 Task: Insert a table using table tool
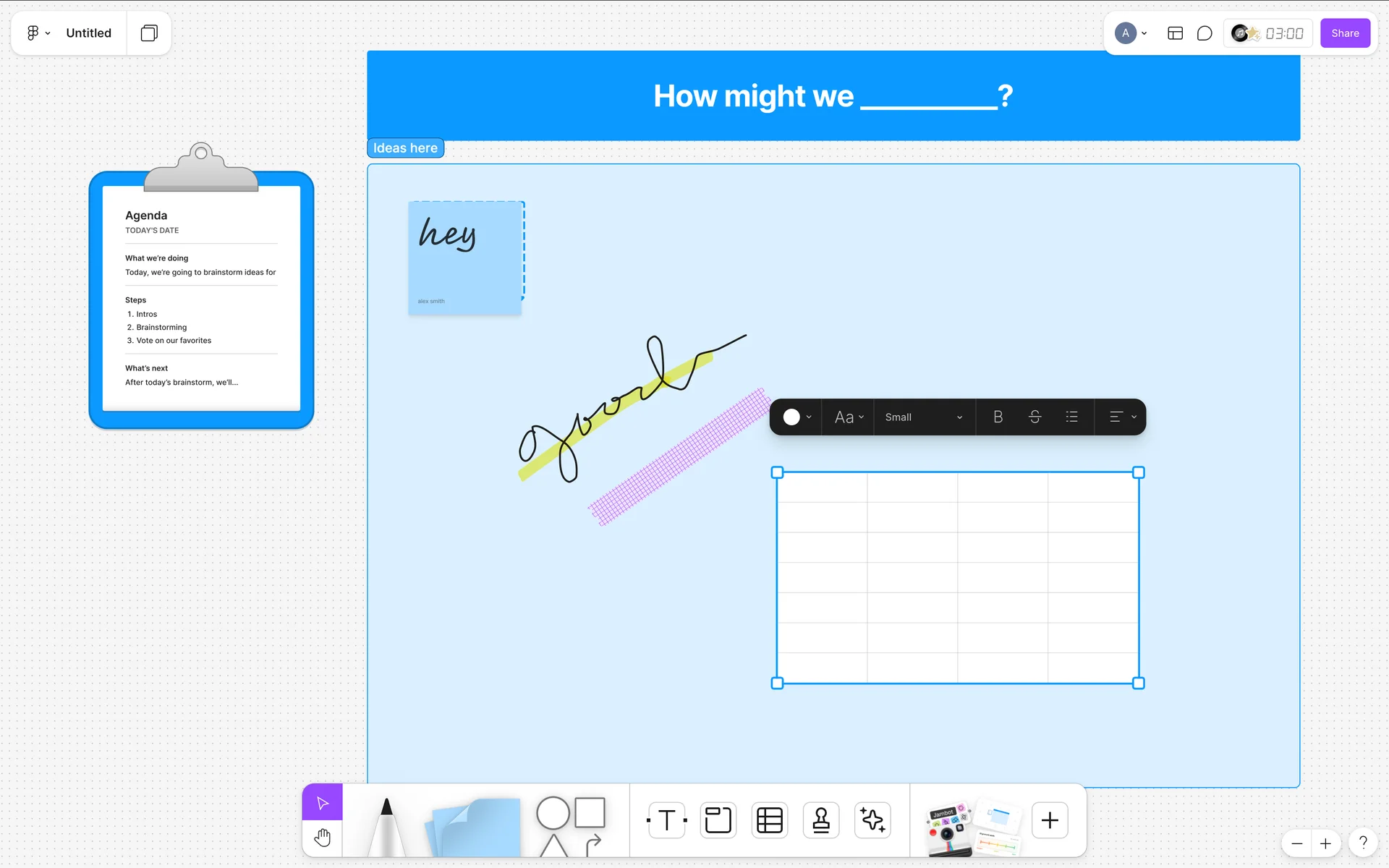769,820
